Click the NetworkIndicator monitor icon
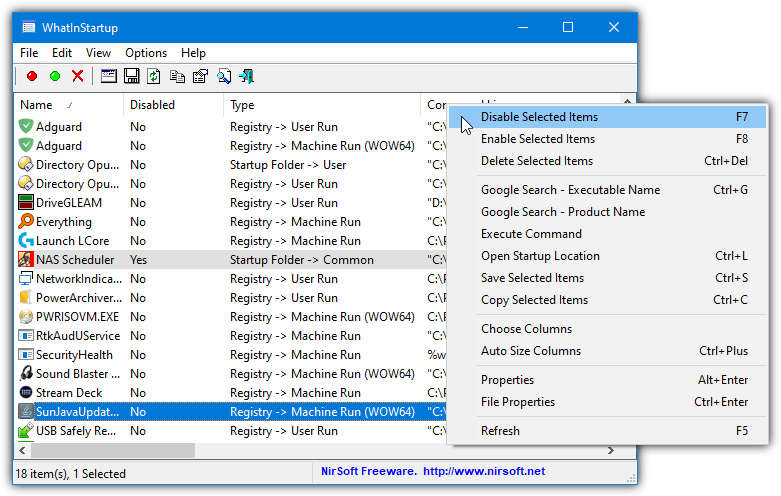This screenshot has height=496, width=781. (x=25, y=279)
